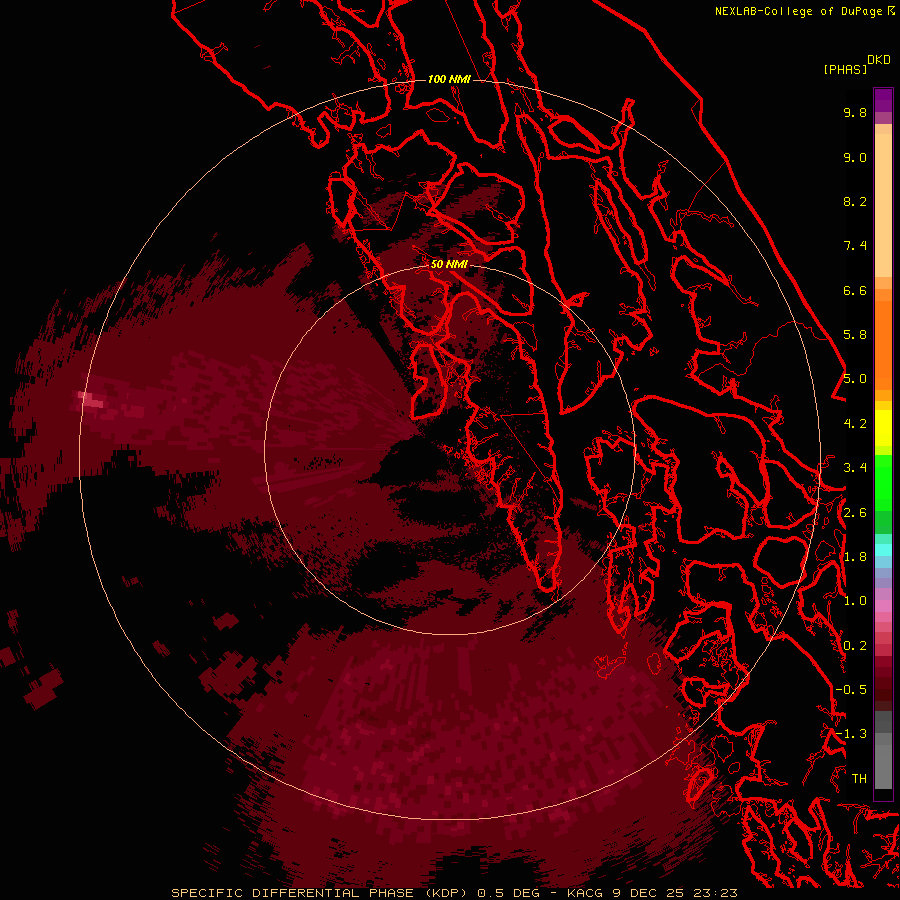This screenshot has width=900, height=900.
Task: Click the 9.8 scale value
Action: 855,112
